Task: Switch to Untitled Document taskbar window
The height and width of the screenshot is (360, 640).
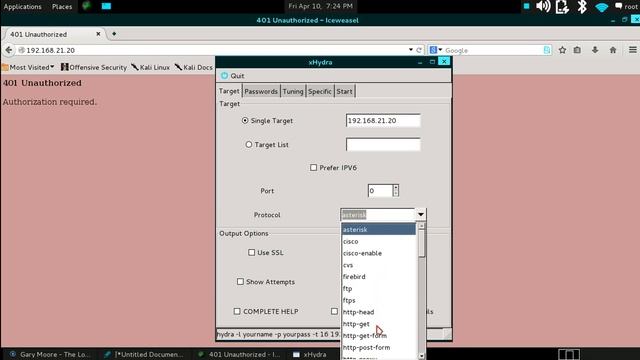Action: point(143,354)
